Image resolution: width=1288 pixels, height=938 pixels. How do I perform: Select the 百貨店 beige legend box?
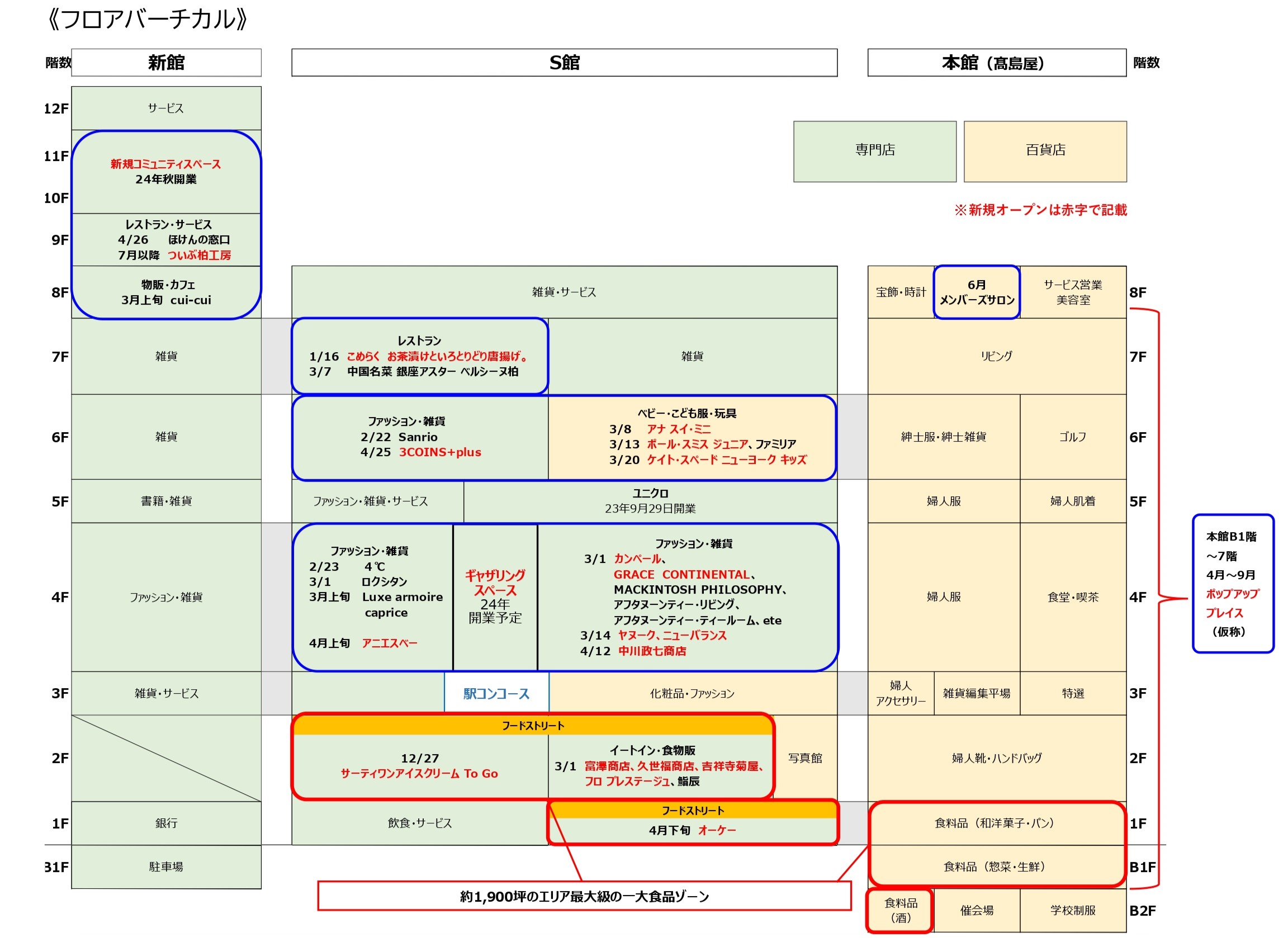pos(1046,151)
